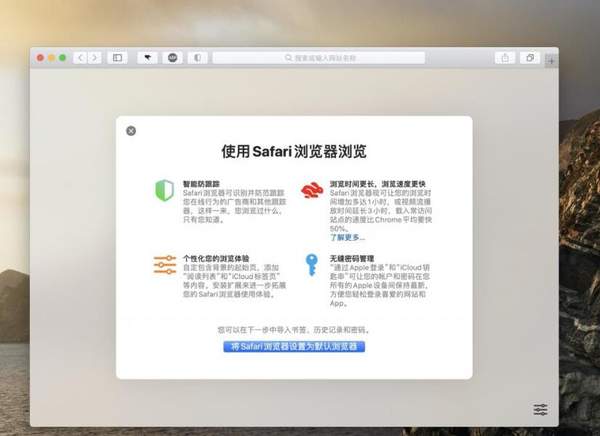Screen dimensions: 600x436
Task: Open the 了解更多... link
Action: click(x=347, y=238)
